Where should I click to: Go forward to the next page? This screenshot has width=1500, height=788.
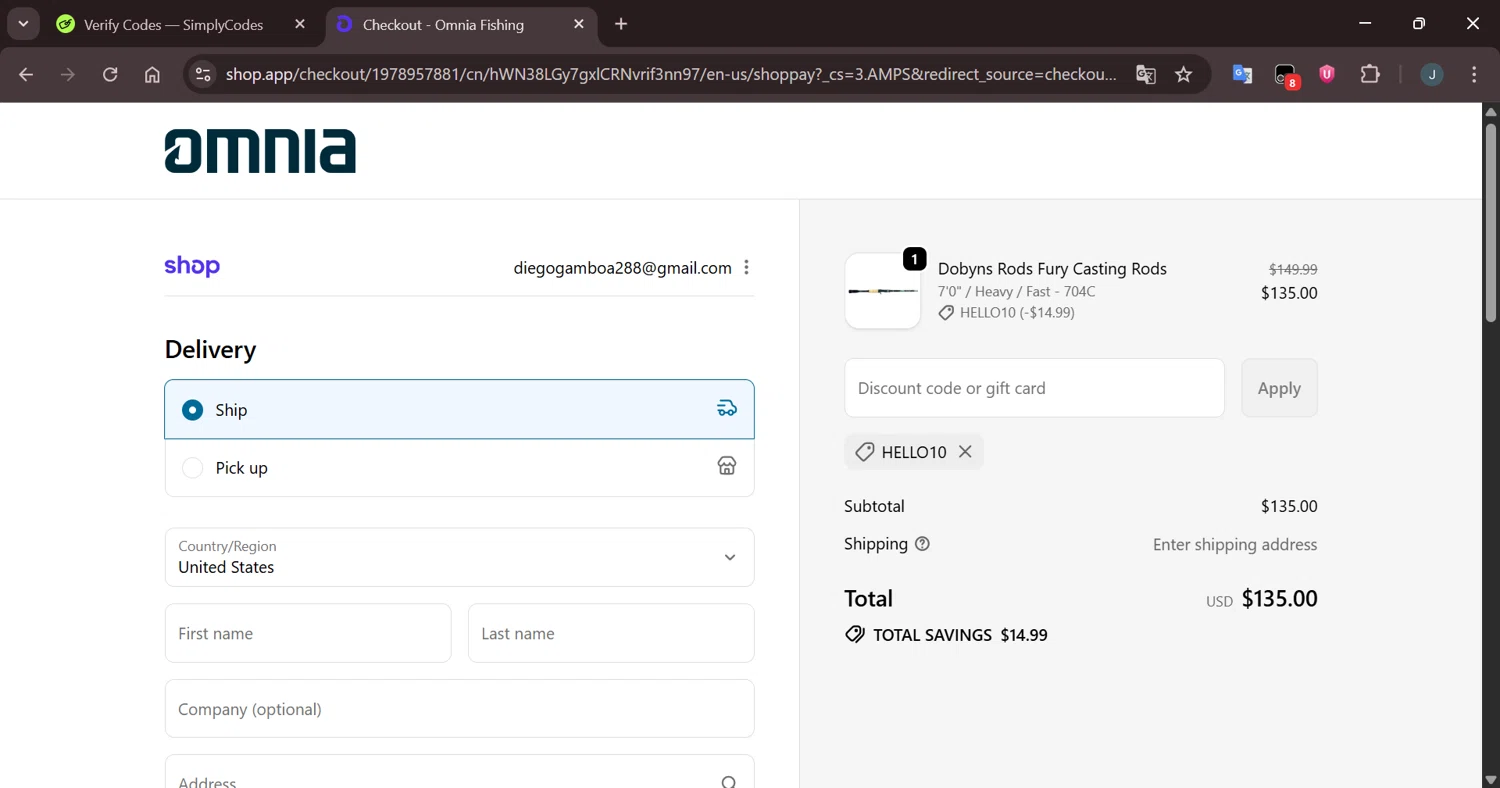pyautogui.click(x=68, y=75)
